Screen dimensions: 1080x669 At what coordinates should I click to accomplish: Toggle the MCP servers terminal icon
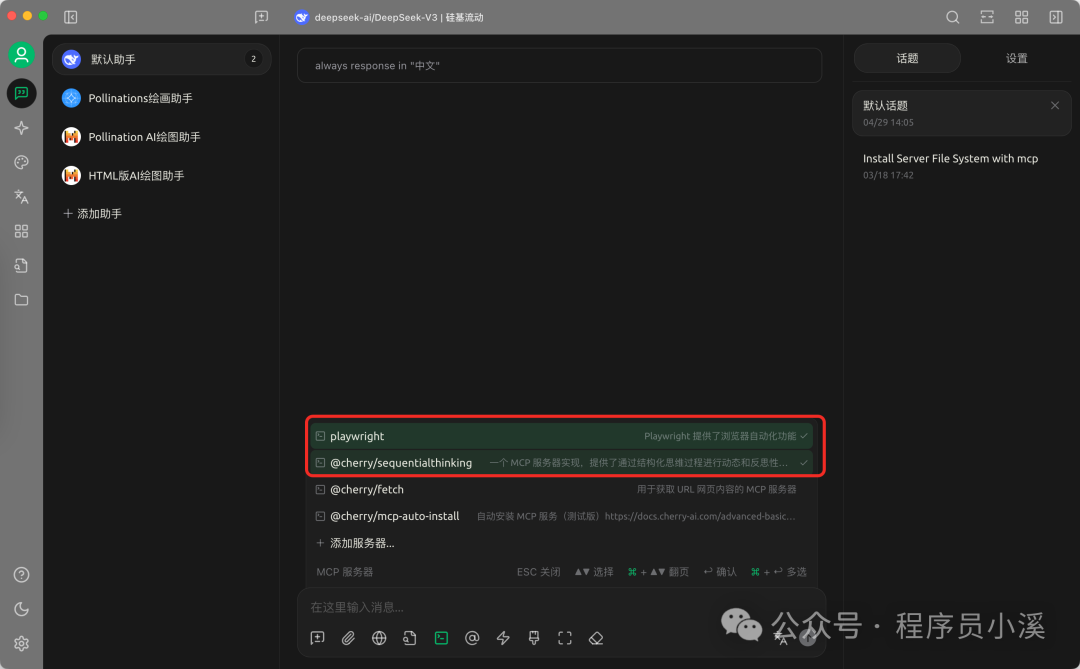pyautogui.click(x=441, y=638)
